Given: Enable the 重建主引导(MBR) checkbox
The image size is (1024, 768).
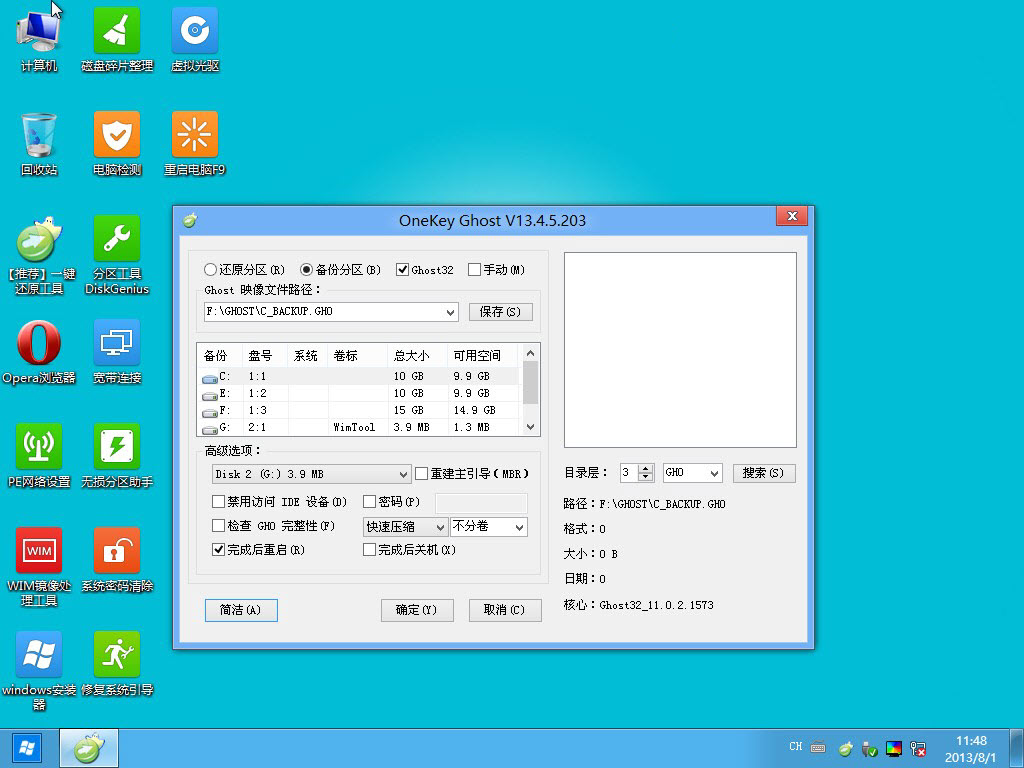Looking at the screenshot, I should pyautogui.click(x=421, y=473).
